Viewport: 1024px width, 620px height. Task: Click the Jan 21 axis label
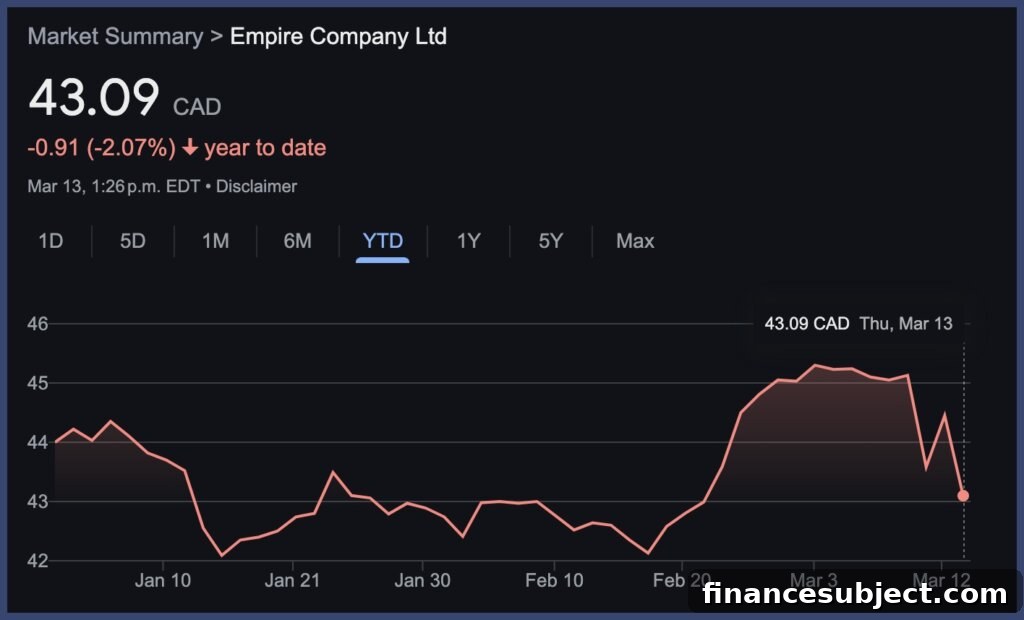[x=293, y=580]
